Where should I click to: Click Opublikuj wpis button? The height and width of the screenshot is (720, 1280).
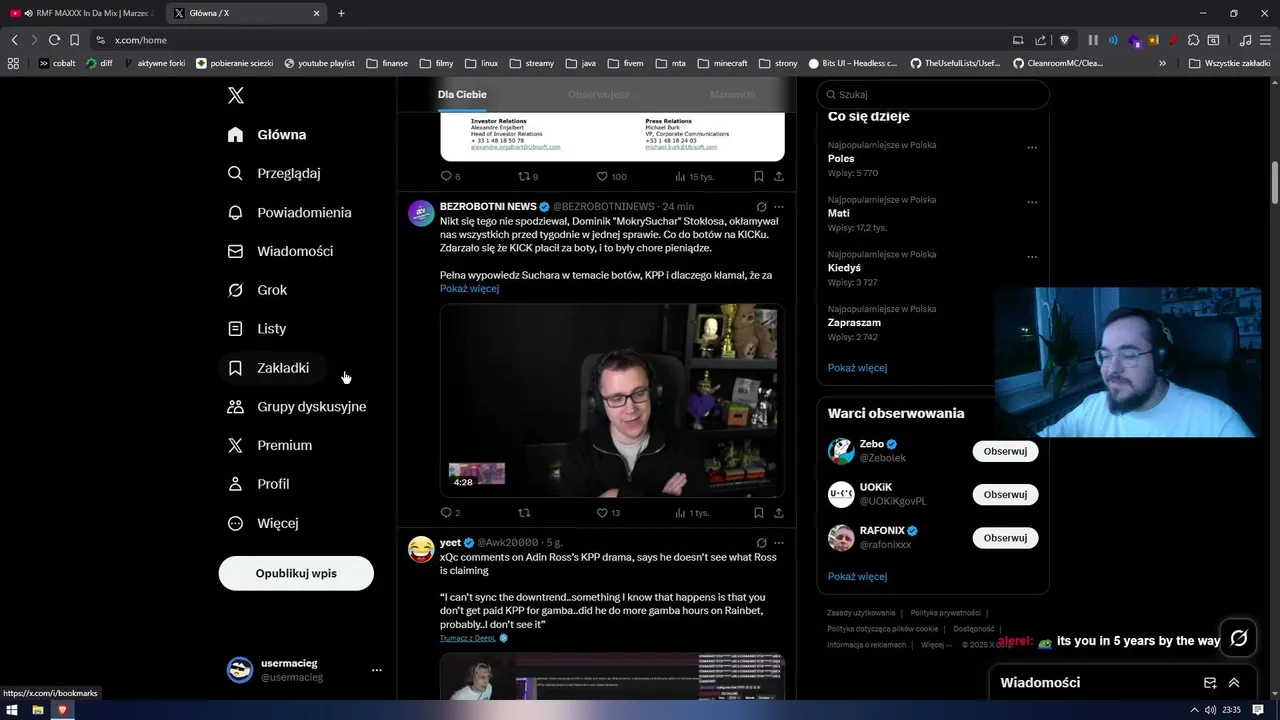tap(296, 573)
